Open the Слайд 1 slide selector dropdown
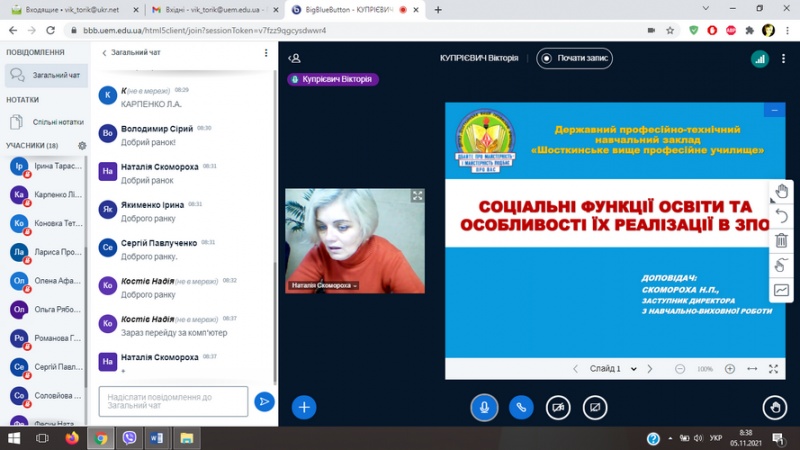The width and height of the screenshot is (800, 450). [613, 368]
